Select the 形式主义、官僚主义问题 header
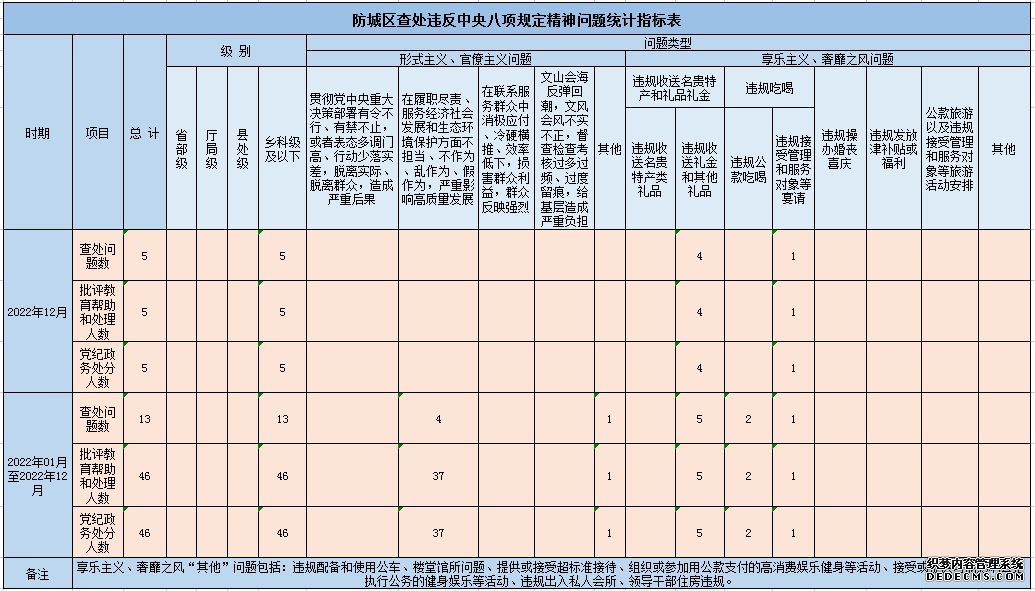 click(465, 59)
